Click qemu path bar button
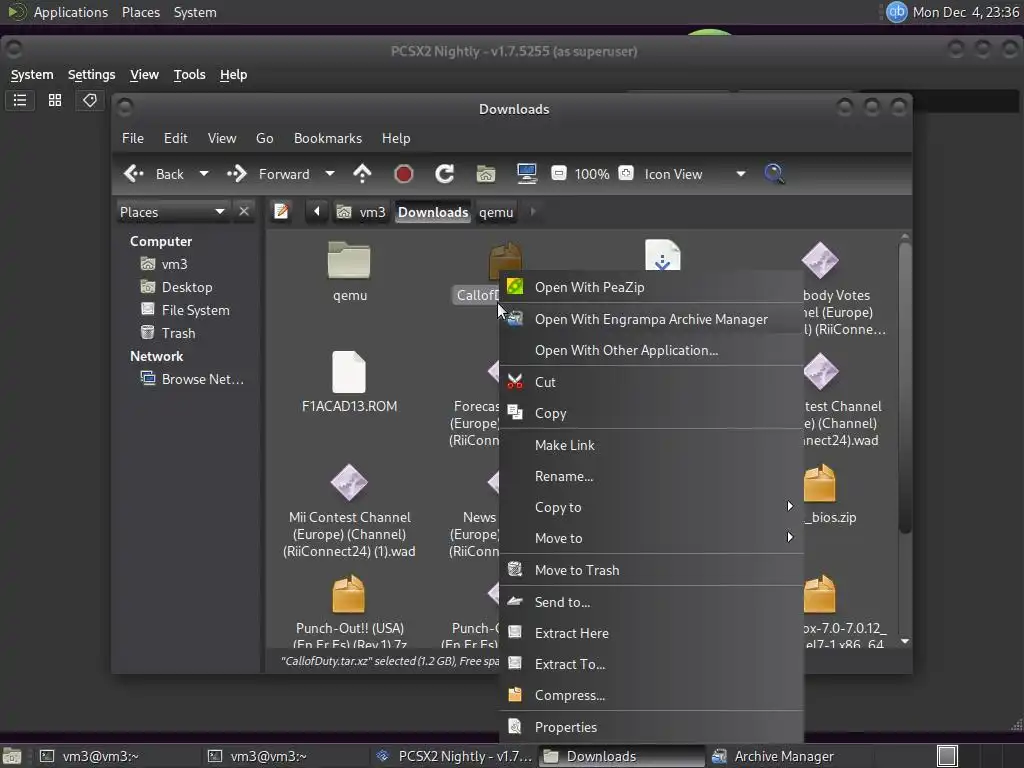This screenshot has height=768, width=1024. (x=496, y=212)
